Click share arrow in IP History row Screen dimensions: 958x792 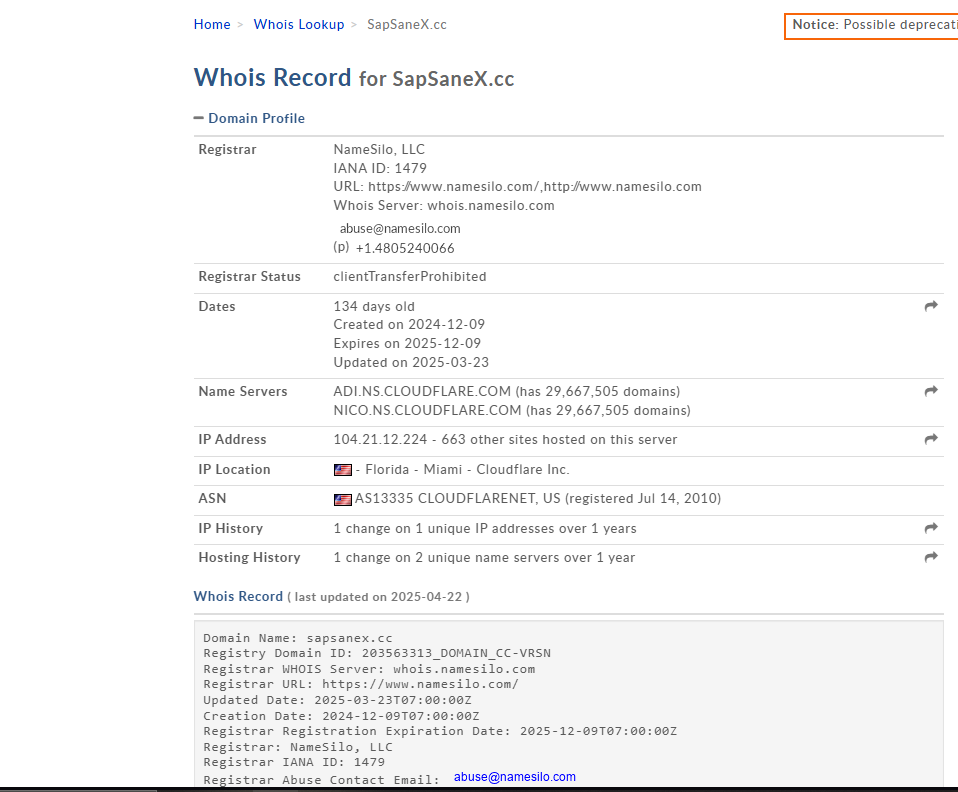coord(931,528)
